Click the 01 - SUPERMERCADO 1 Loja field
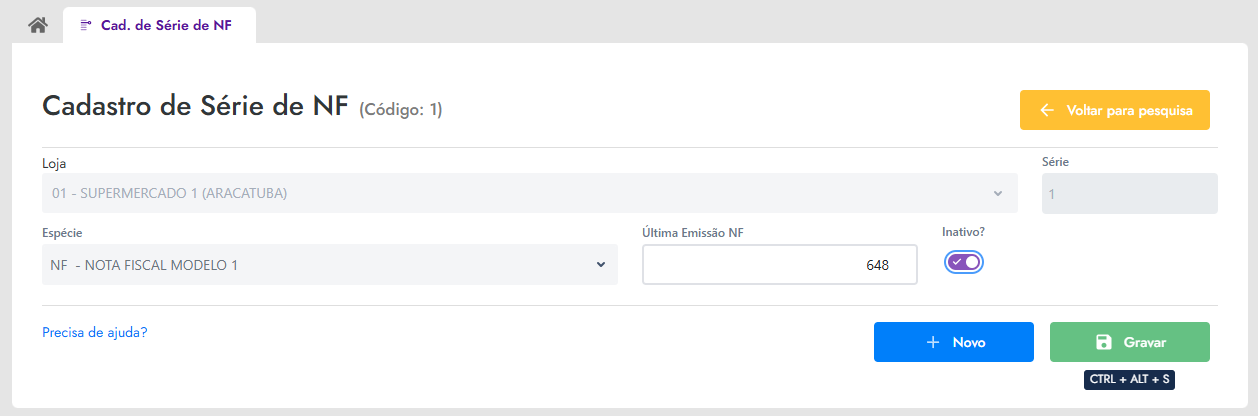 coord(530,193)
